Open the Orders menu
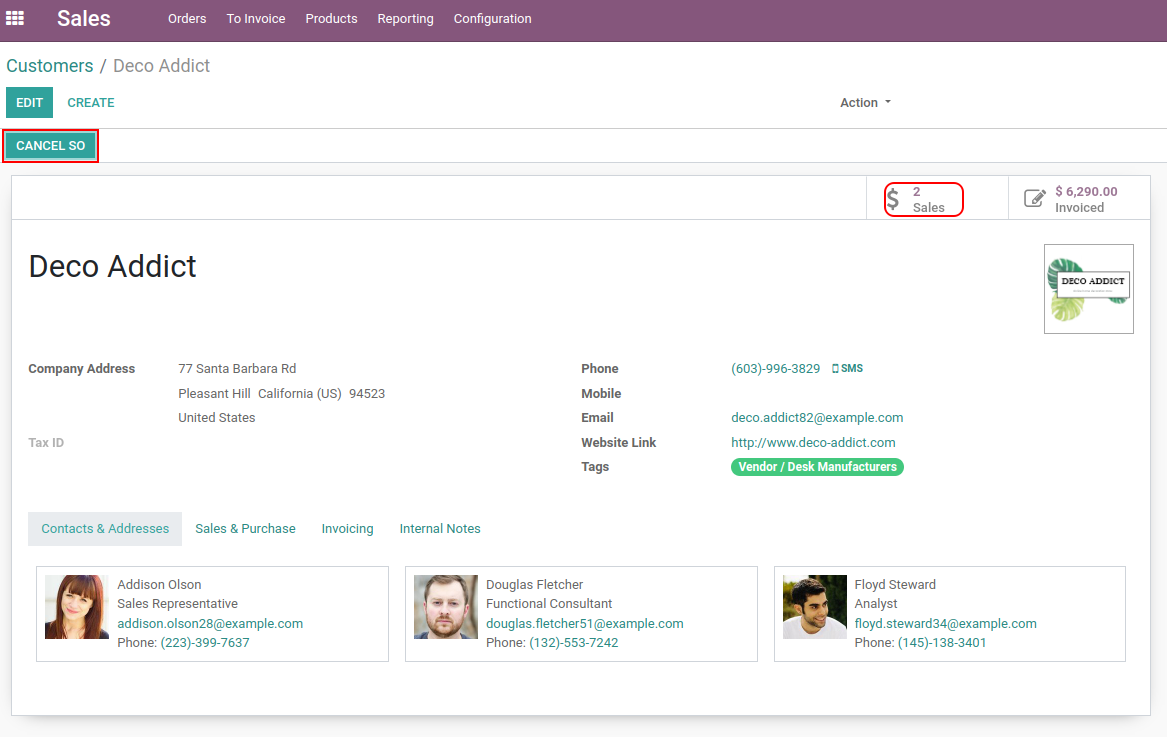This screenshot has height=737, width=1167. pyautogui.click(x=187, y=19)
